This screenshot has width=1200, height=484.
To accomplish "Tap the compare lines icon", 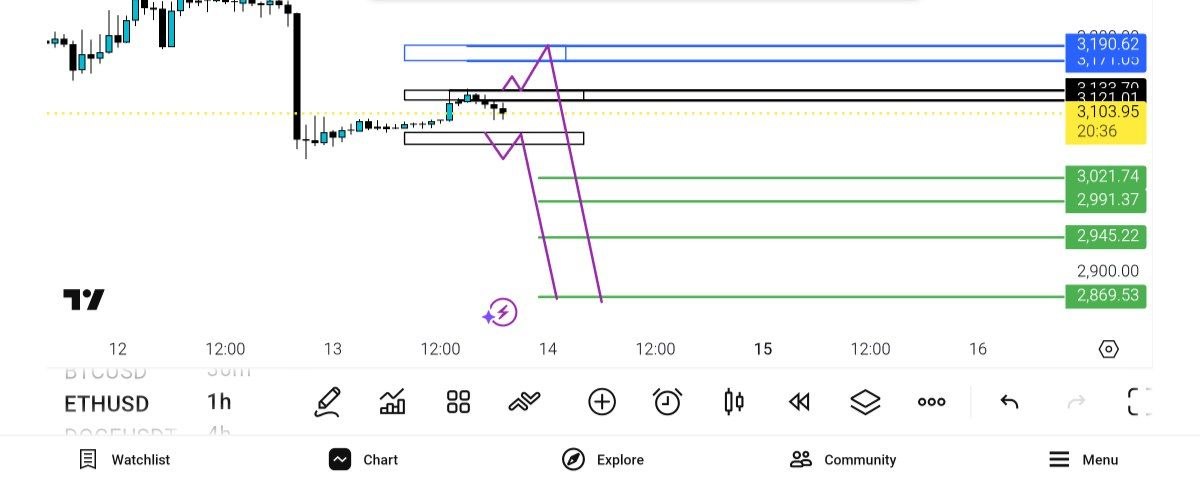I will (x=524, y=402).
